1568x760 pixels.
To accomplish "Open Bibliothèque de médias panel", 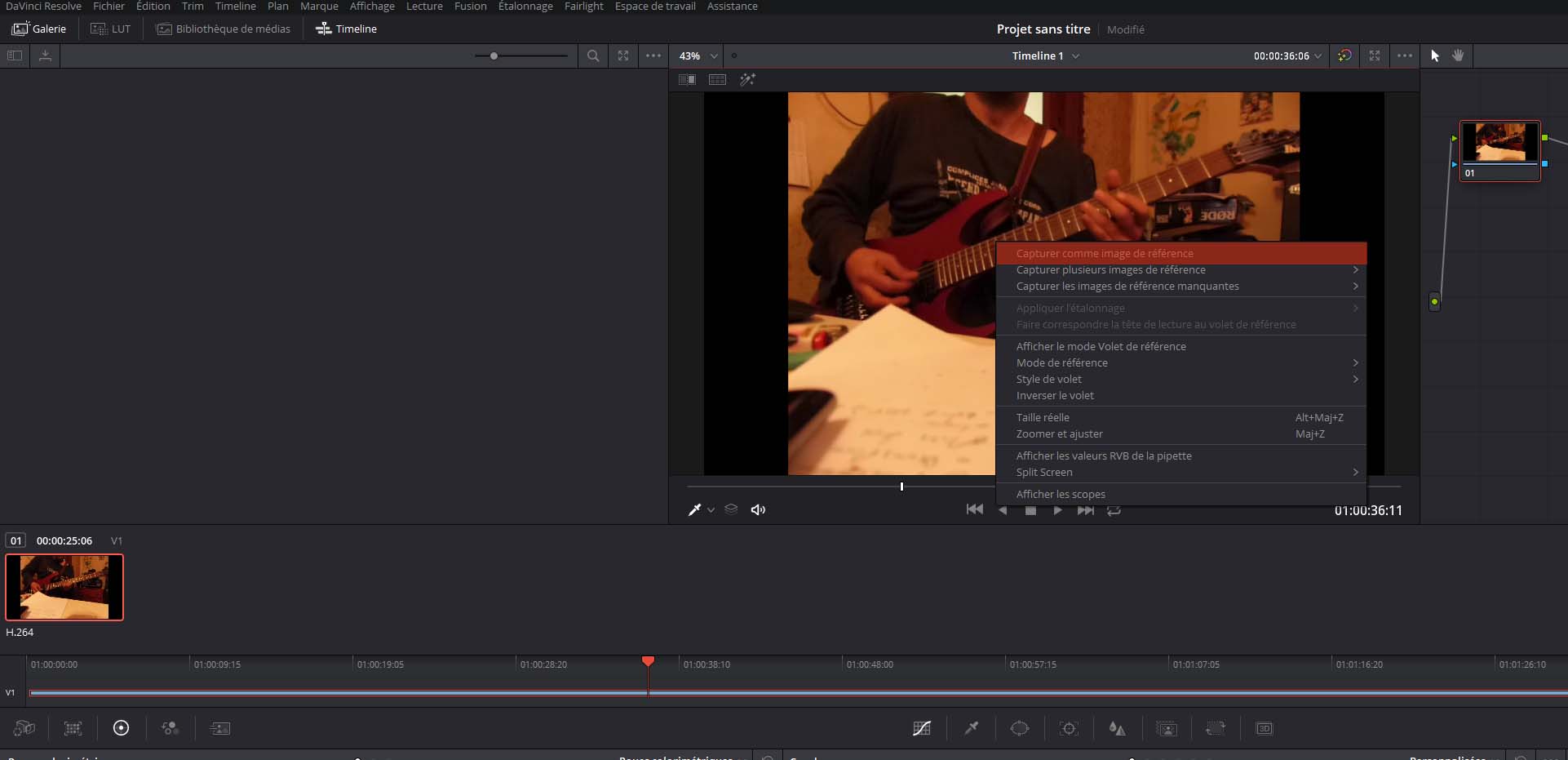I will pyautogui.click(x=224, y=29).
